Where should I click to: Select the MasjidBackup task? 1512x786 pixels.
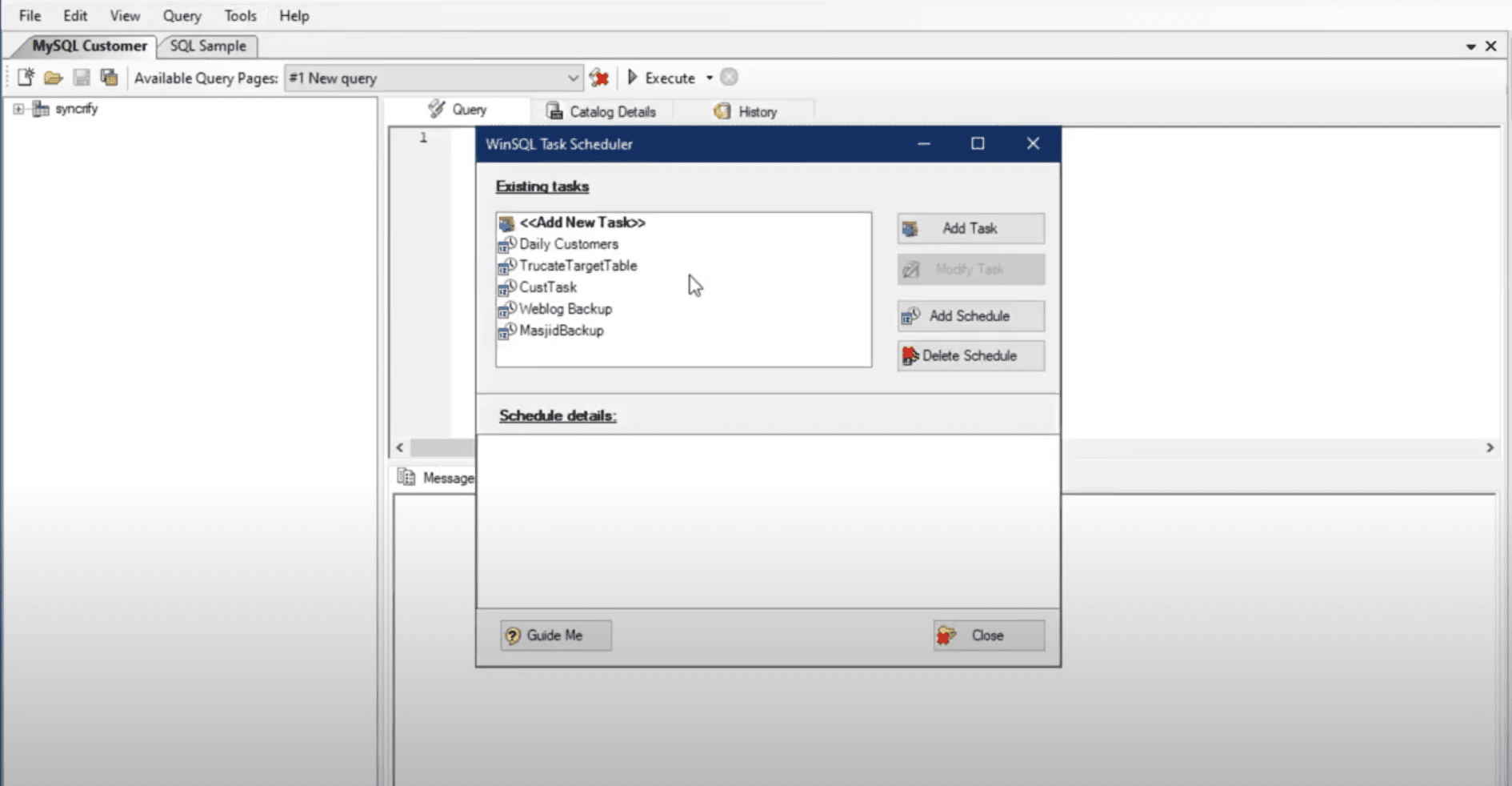click(x=562, y=331)
